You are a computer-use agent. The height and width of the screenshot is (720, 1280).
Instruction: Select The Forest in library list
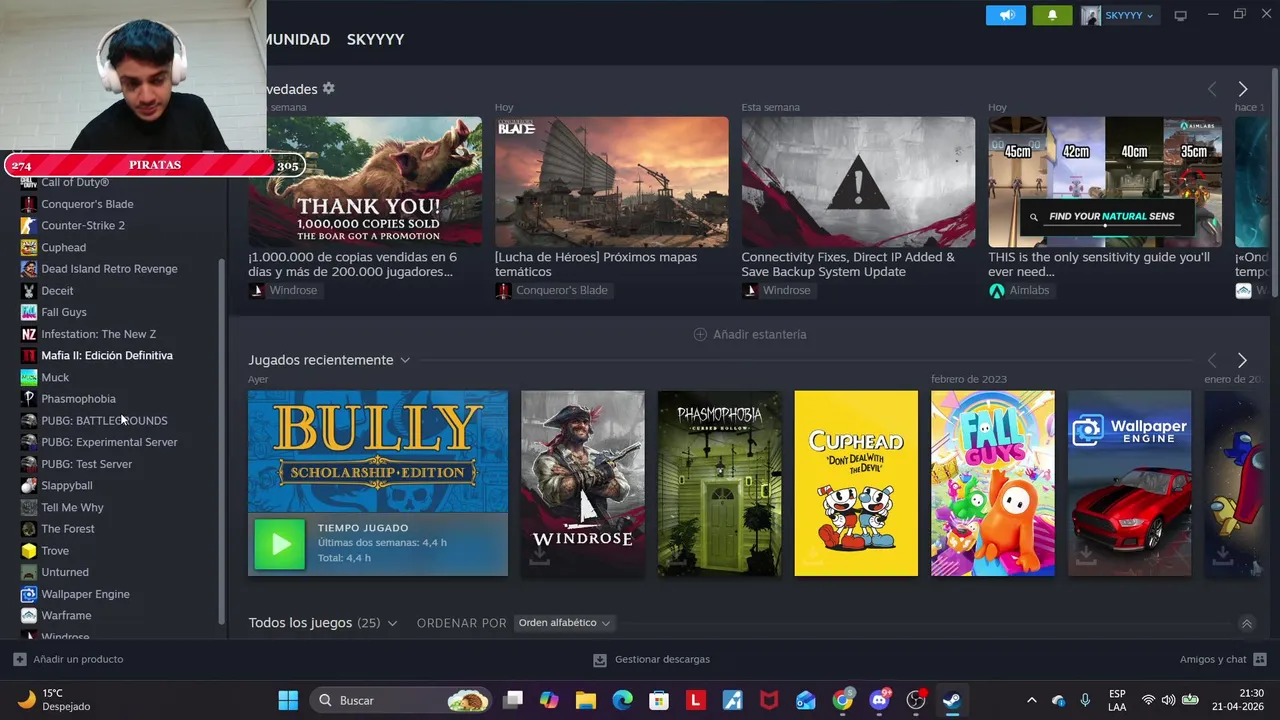pyautogui.click(x=68, y=529)
